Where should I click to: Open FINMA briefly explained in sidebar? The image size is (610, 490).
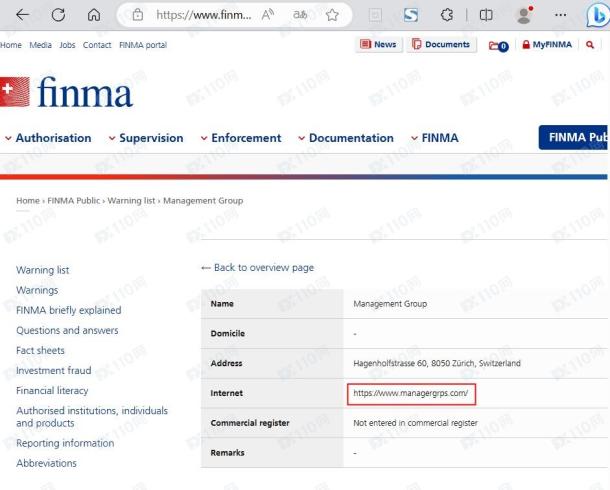(68, 310)
